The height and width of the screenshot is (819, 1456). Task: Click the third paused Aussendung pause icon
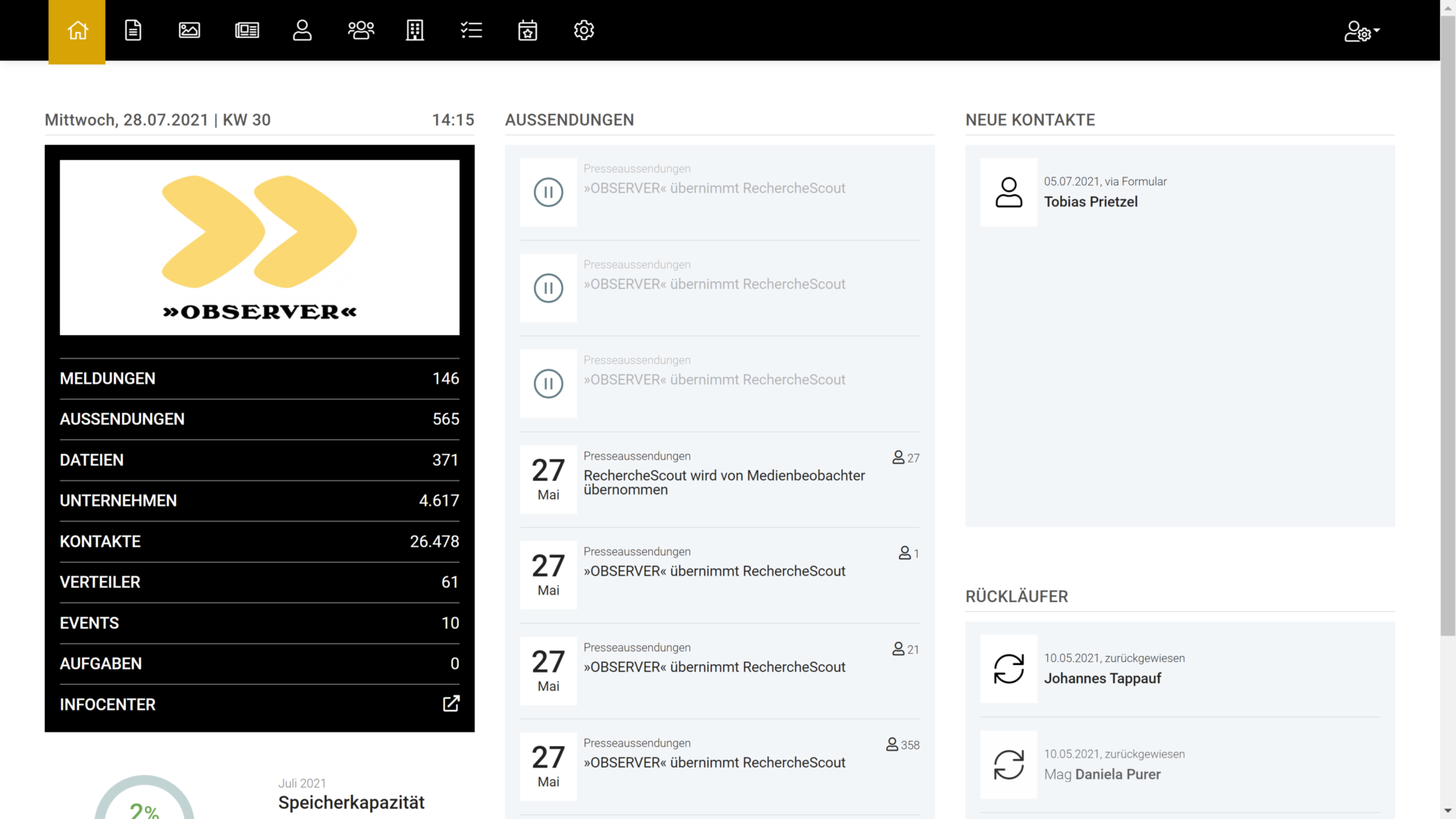[x=548, y=384]
